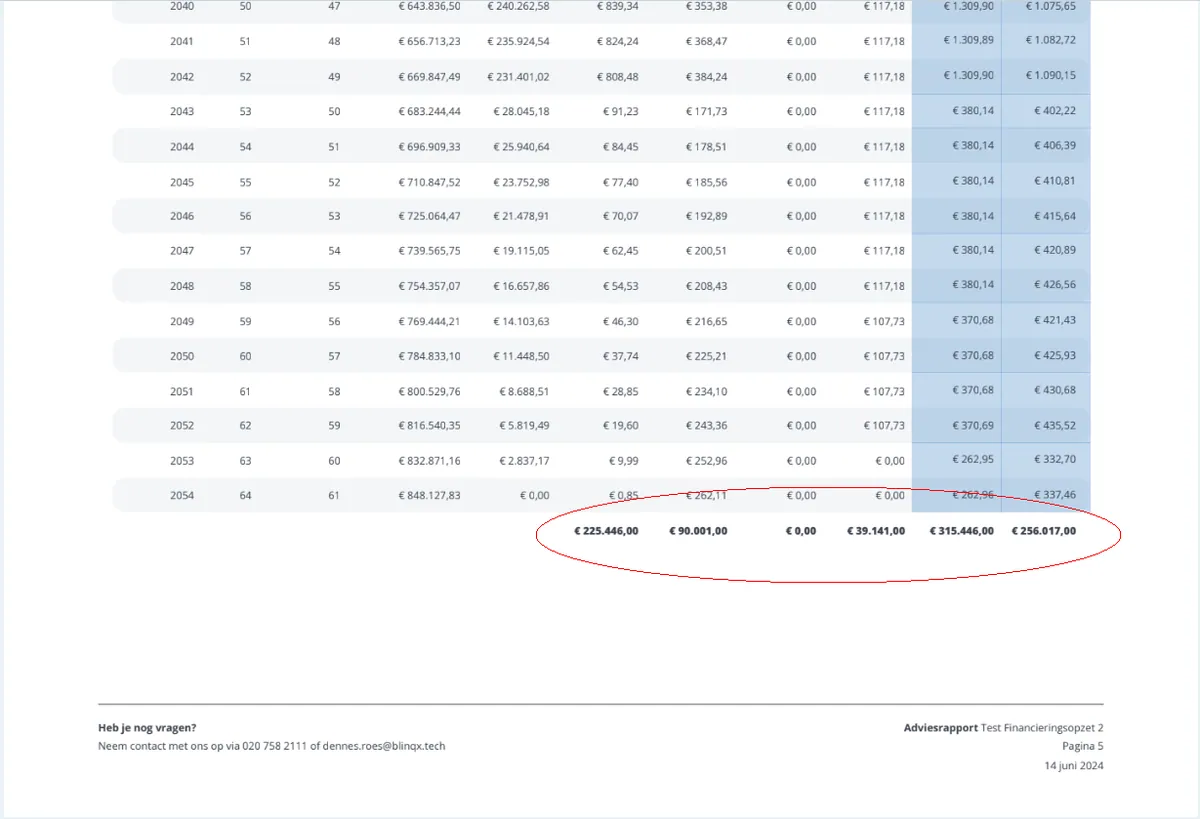Image resolution: width=1200 pixels, height=819 pixels.
Task: Select € 402,22 in the 2043 row
Action: (1054, 111)
